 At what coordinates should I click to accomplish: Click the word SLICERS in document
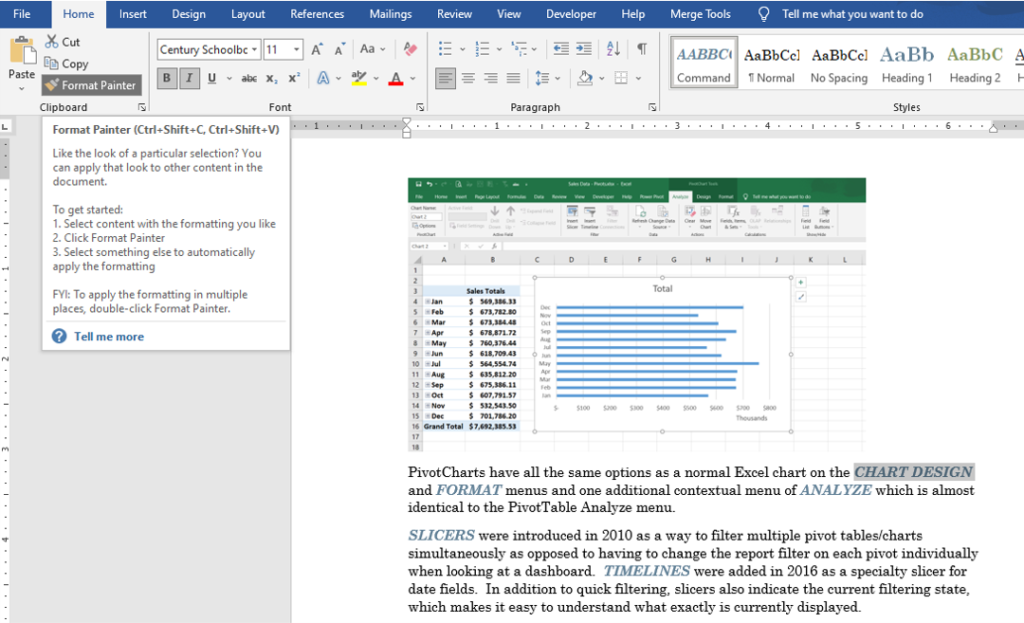tap(441, 535)
